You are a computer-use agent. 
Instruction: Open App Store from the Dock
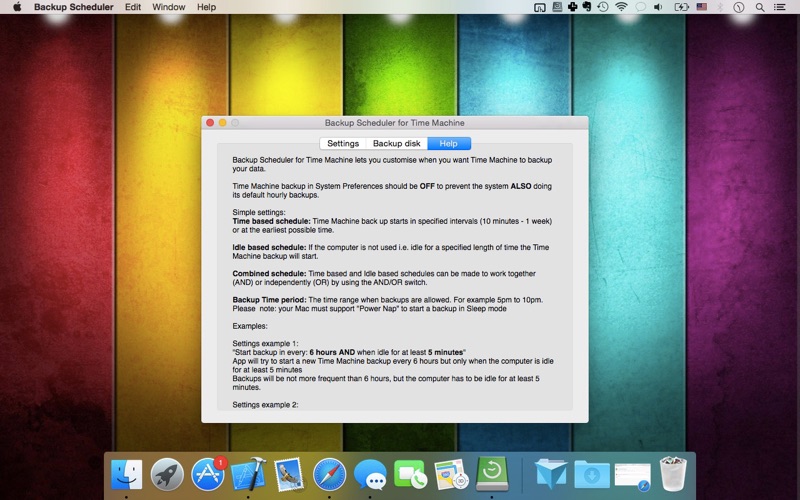(208, 474)
